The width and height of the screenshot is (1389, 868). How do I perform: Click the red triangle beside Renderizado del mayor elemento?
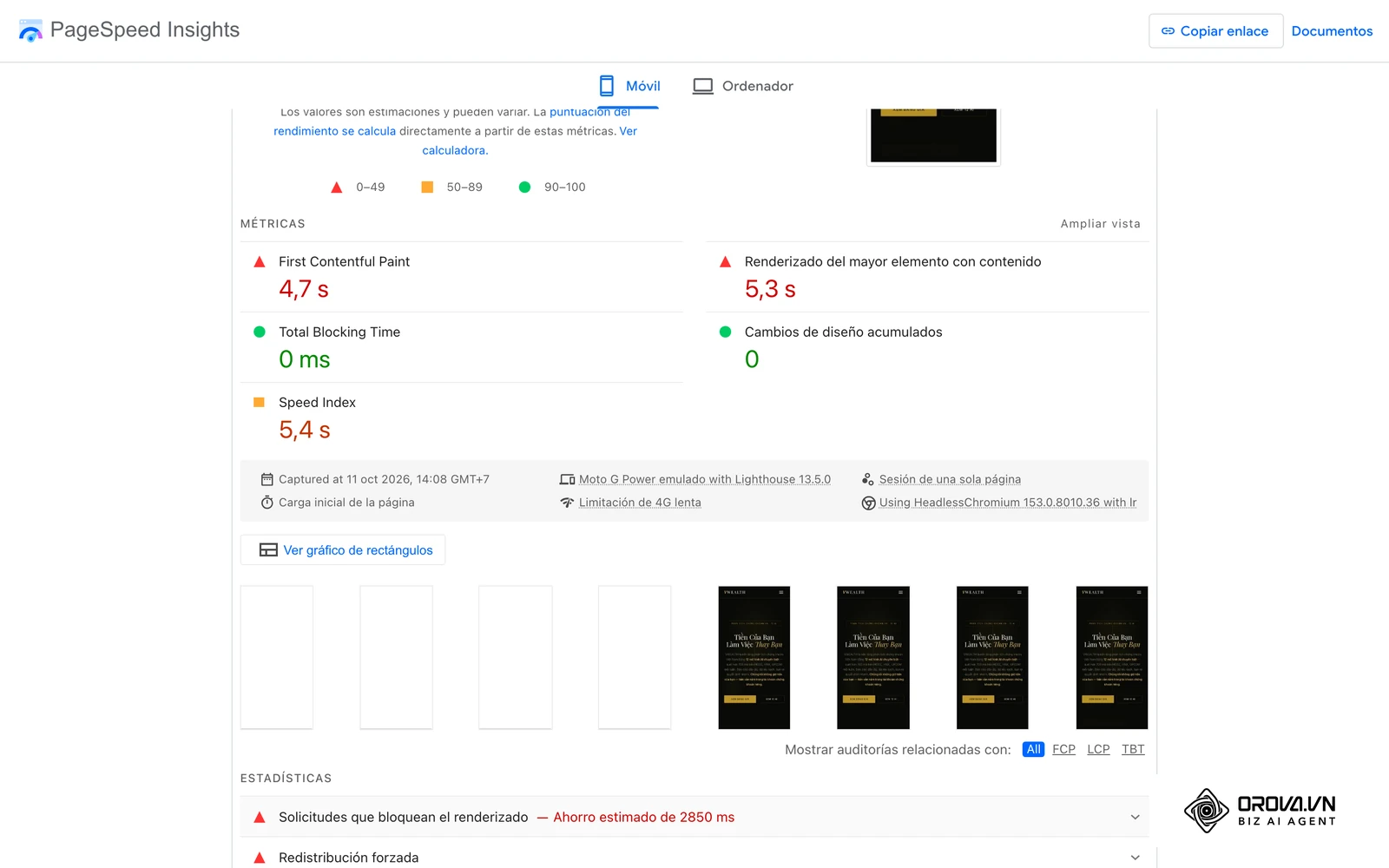[725, 261]
